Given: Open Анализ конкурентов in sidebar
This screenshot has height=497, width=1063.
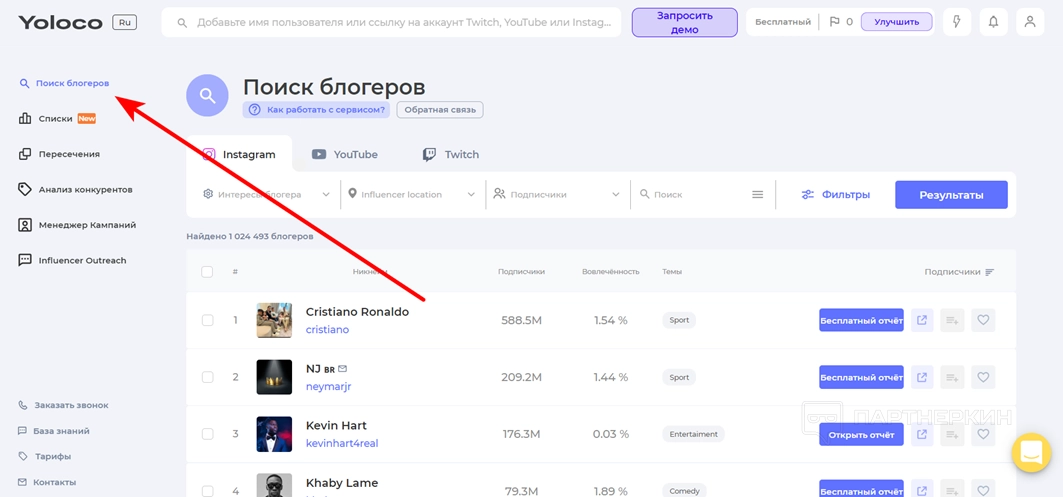Looking at the screenshot, I should click(x=85, y=190).
